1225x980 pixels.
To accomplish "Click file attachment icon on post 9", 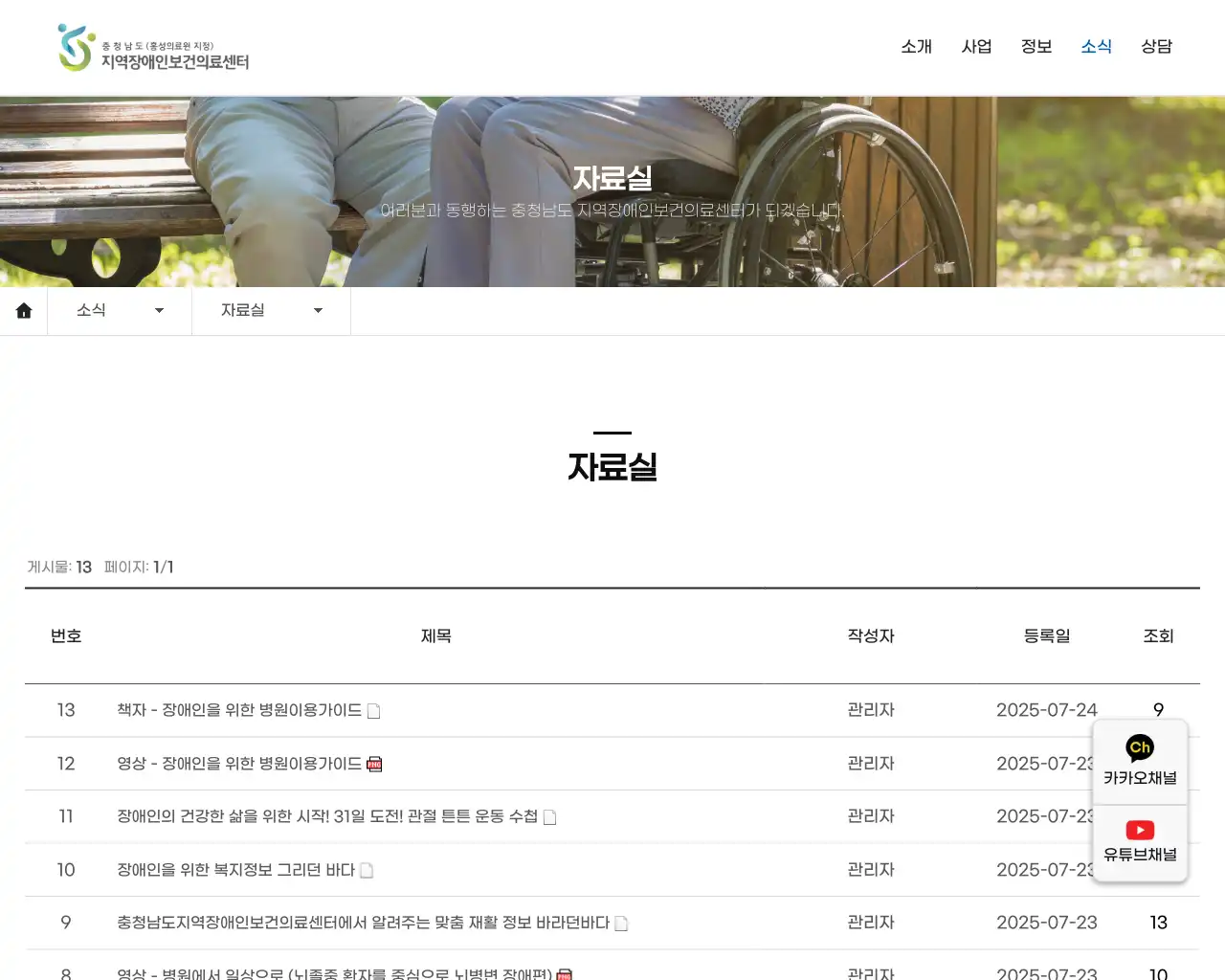I will click(621, 924).
